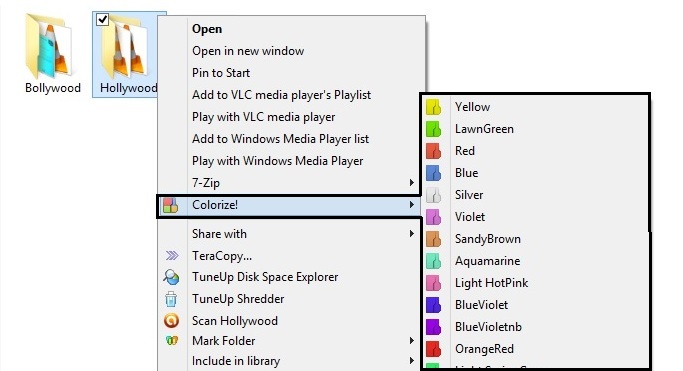Choose the TuneUp Shredder entry

(x=238, y=299)
